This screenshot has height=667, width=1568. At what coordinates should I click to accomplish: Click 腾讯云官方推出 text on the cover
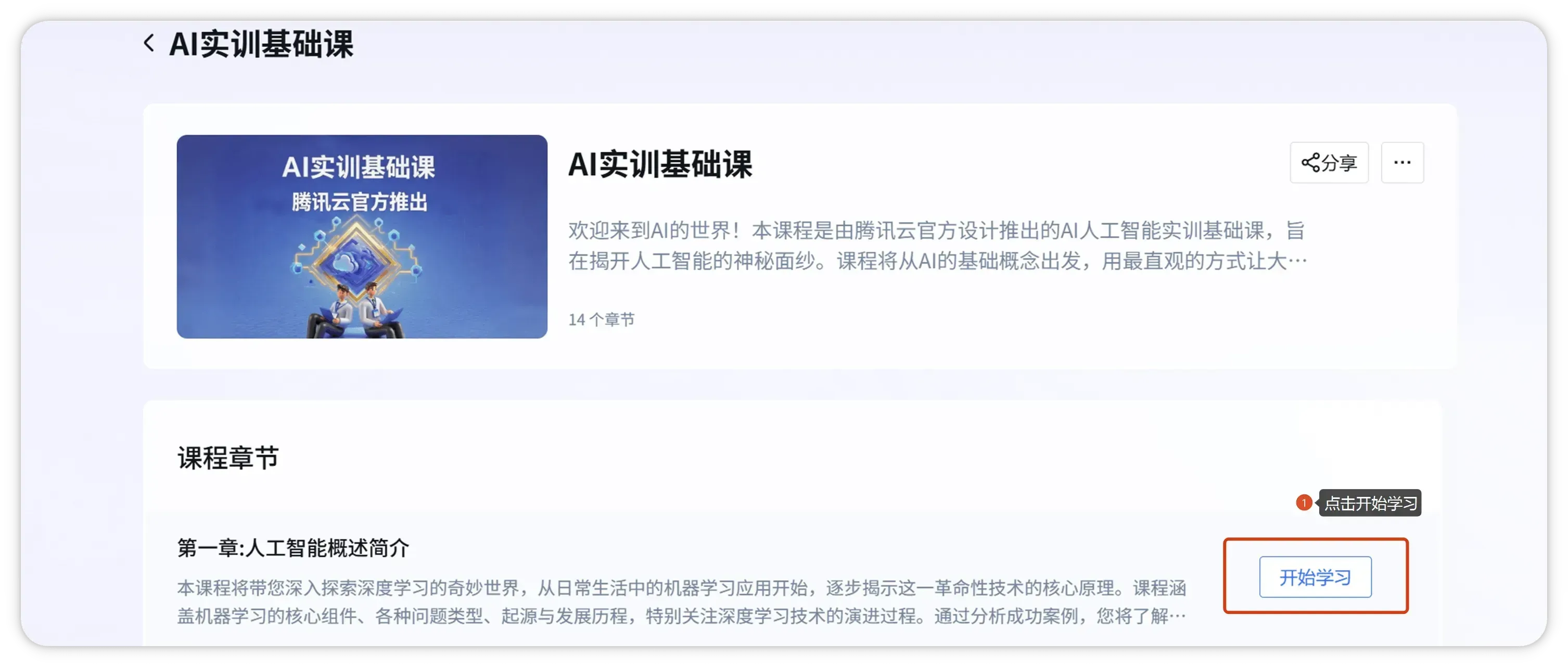coord(359,202)
